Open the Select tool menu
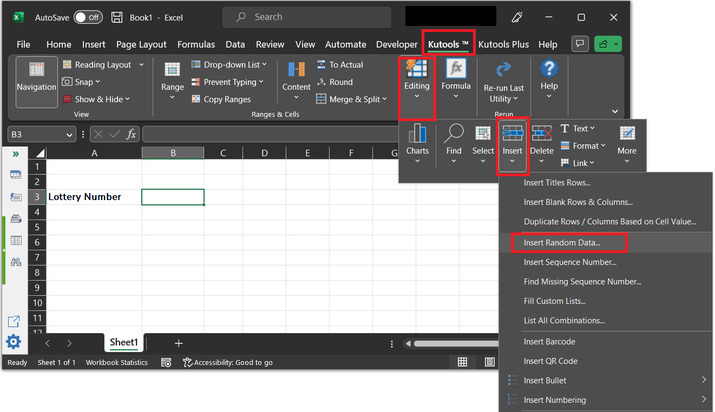 pos(483,144)
